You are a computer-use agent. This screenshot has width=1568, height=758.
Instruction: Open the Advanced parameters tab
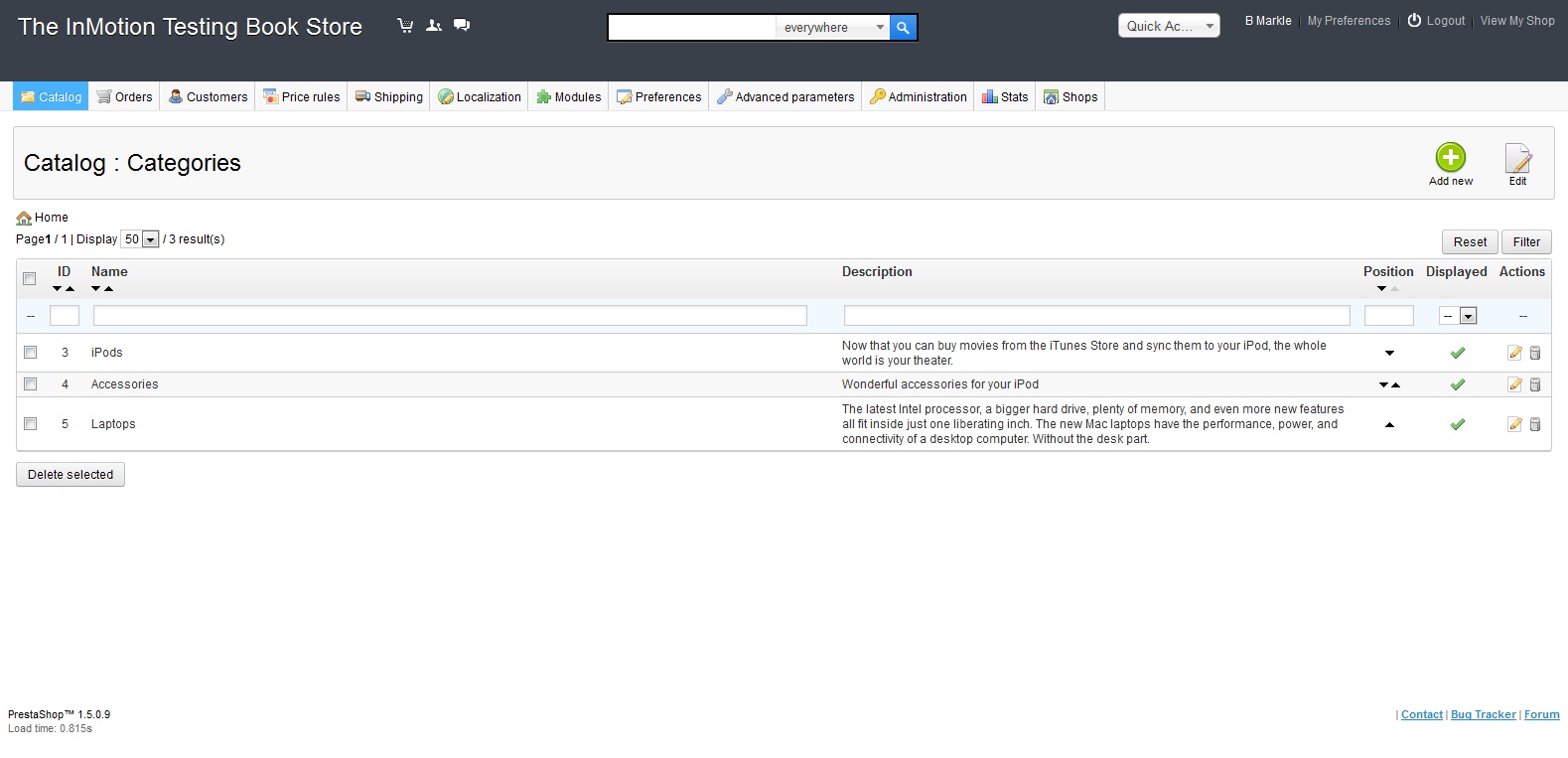pyautogui.click(x=785, y=96)
